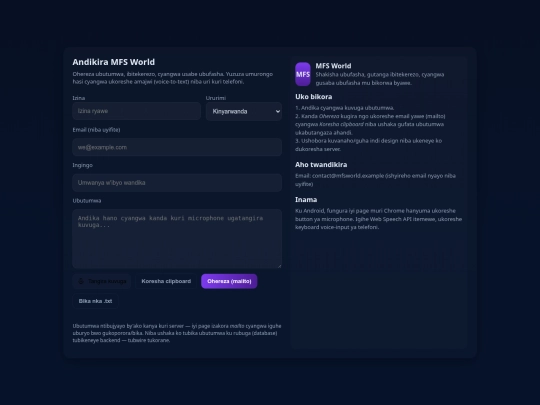Click the footer note about server storage
Screen dimensions: 540x405
(177, 333)
